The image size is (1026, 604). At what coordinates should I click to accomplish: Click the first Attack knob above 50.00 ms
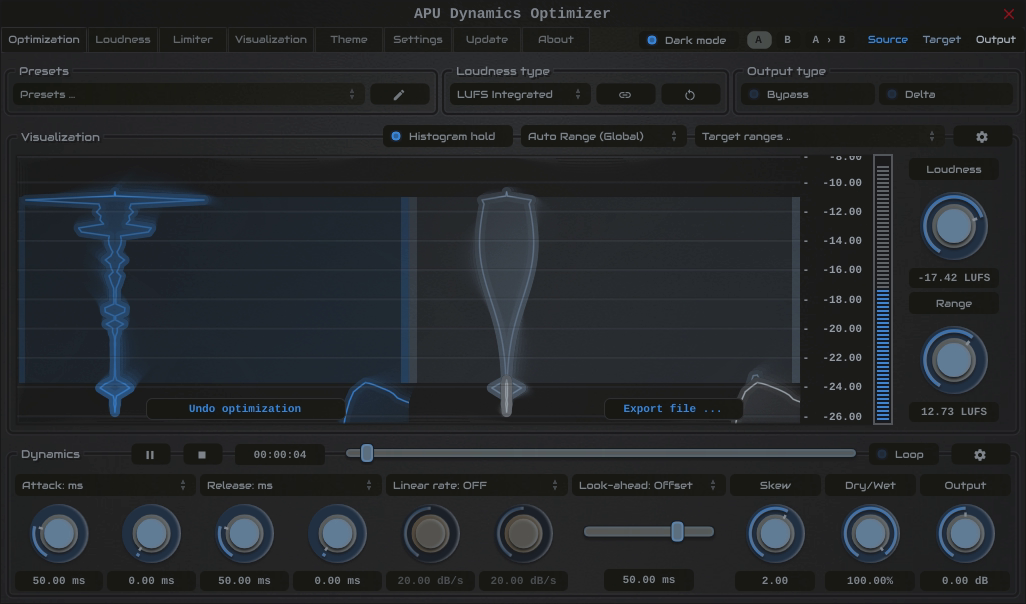pyautogui.click(x=59, y=534)
